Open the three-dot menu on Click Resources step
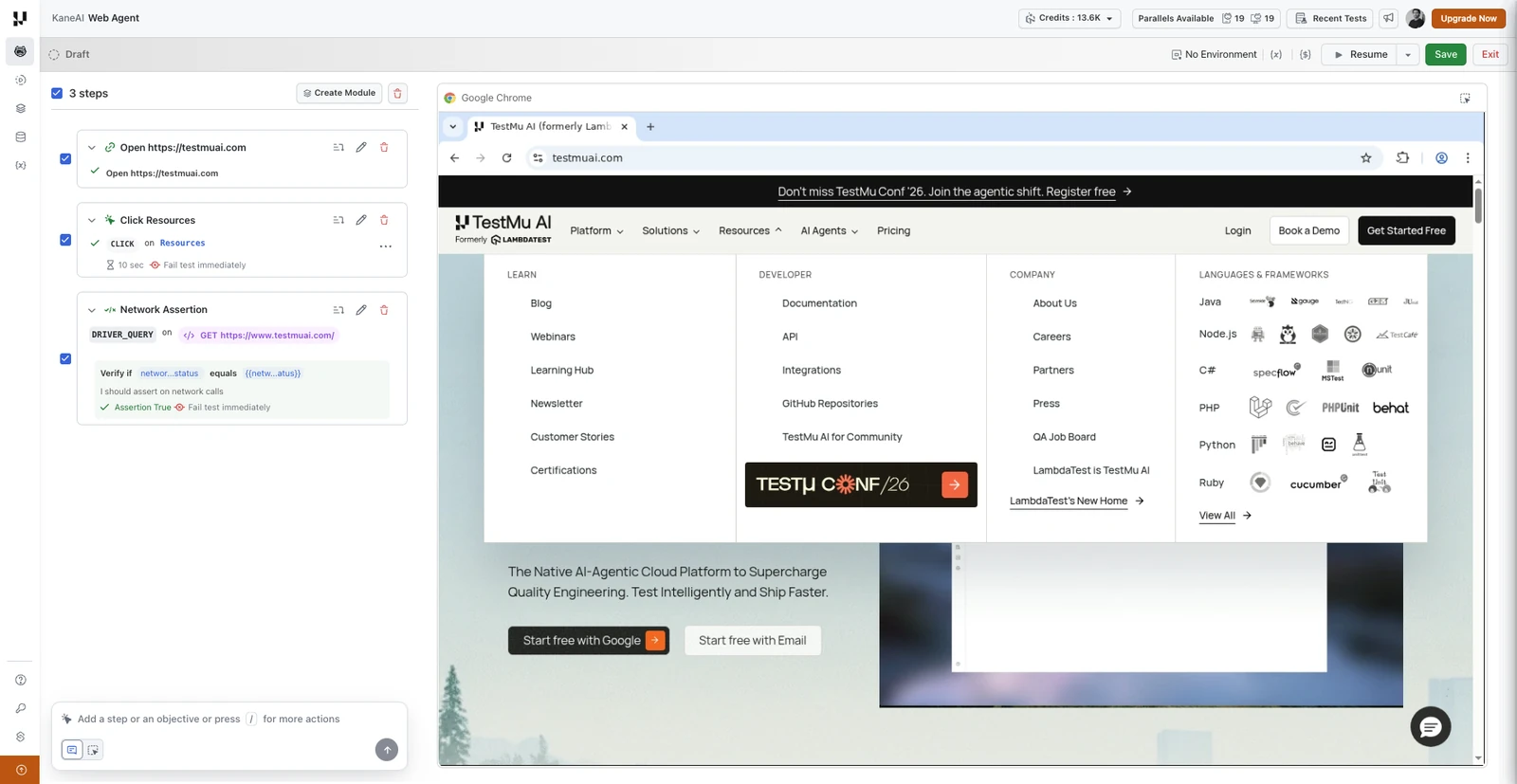Image resolution: width=1517 pixels, height=784 pixels. [386, 246]
